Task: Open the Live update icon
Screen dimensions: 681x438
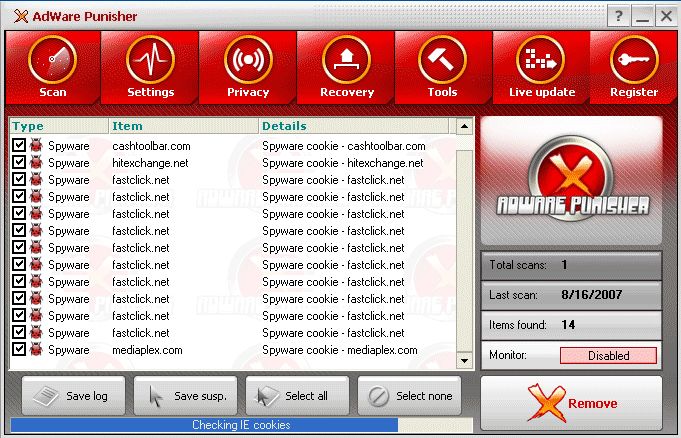Action: pos(541,60)
